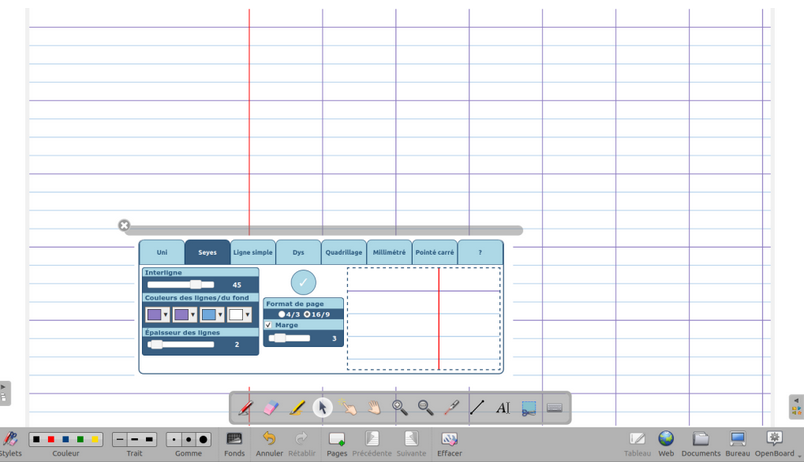Screen dimensions: 804x462
Task: Toggle the Stylets palette
Action: click(10, 444)
